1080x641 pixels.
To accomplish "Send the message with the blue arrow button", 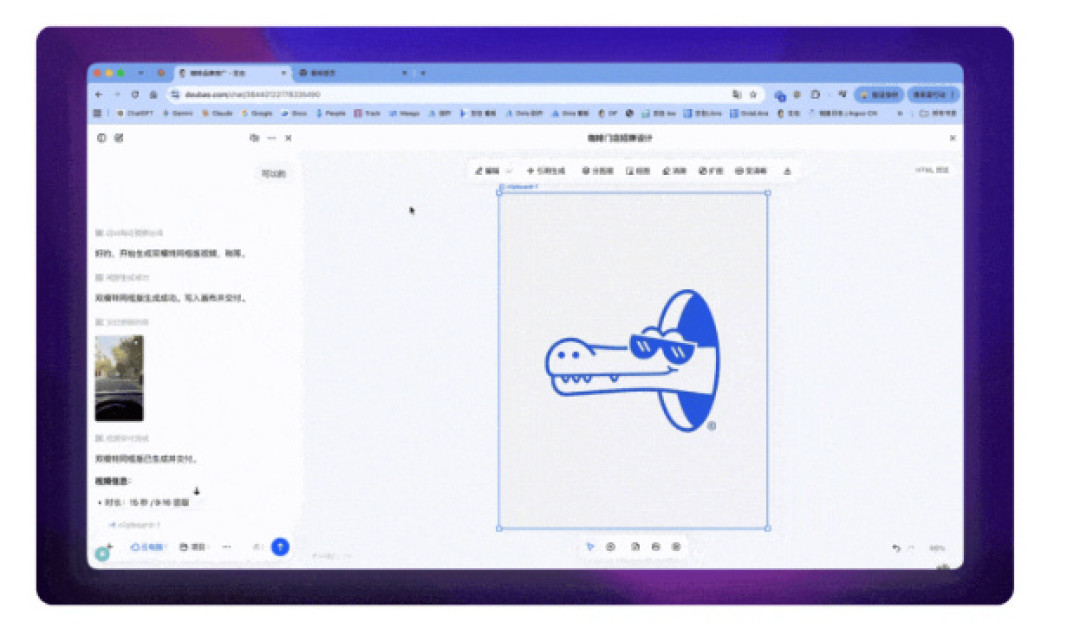I will (x=280, y=547).
